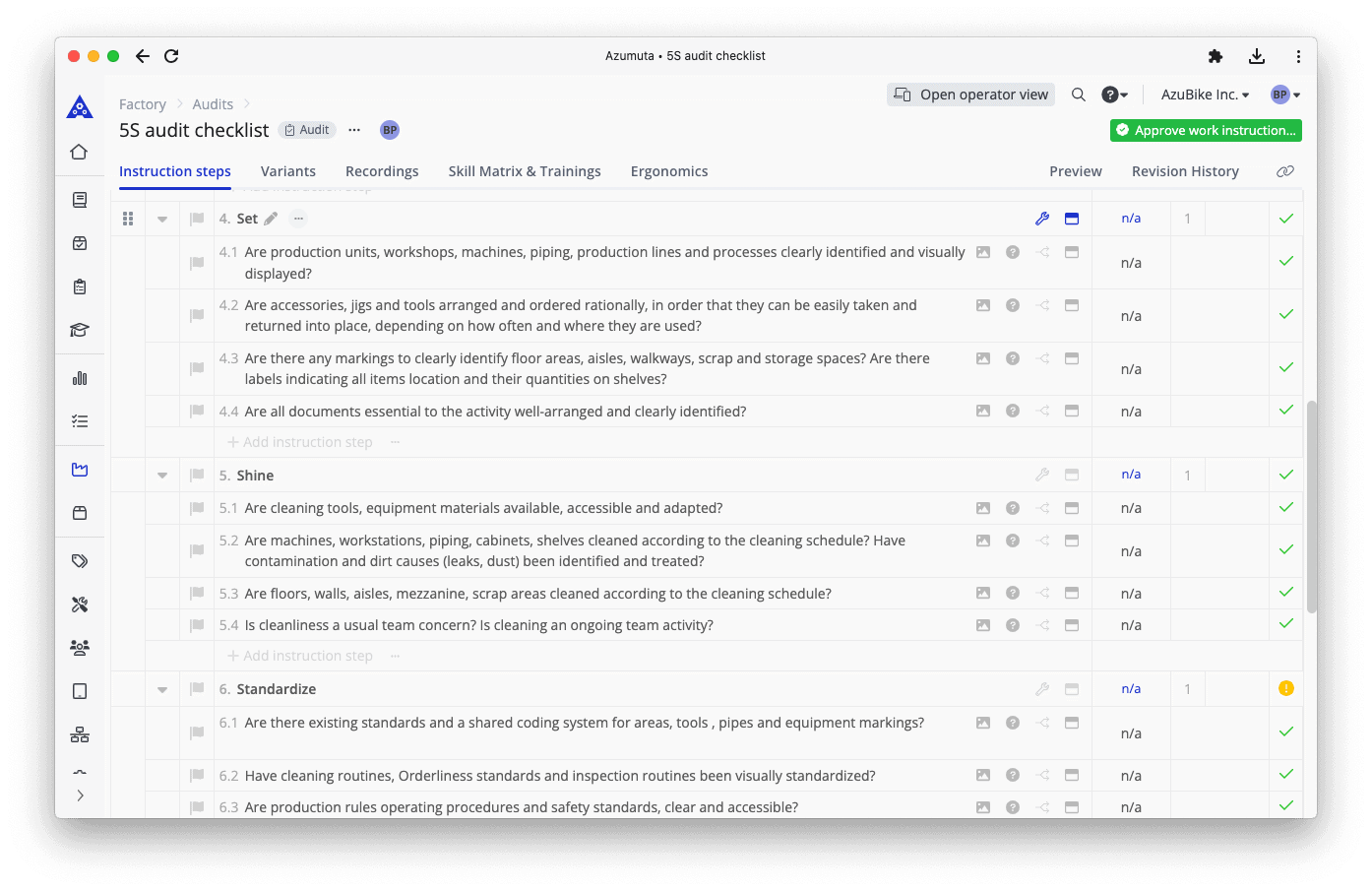
Task: Switch to the Variants tab
Action: tap(287, 170)
